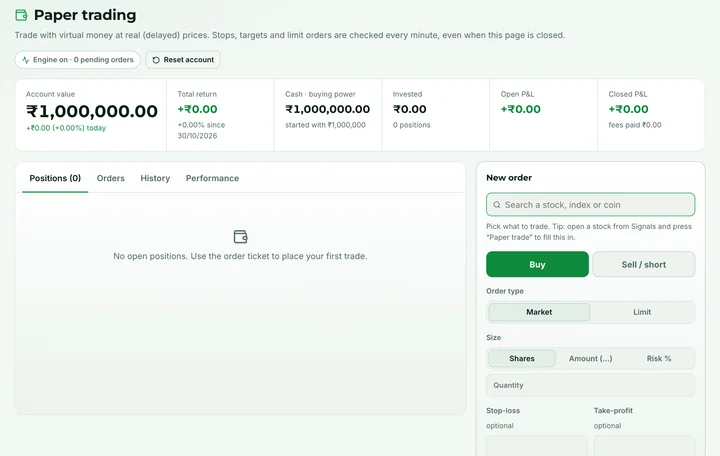Reset the paper trading account
This screenshot has height=456, width=720.
183,60
